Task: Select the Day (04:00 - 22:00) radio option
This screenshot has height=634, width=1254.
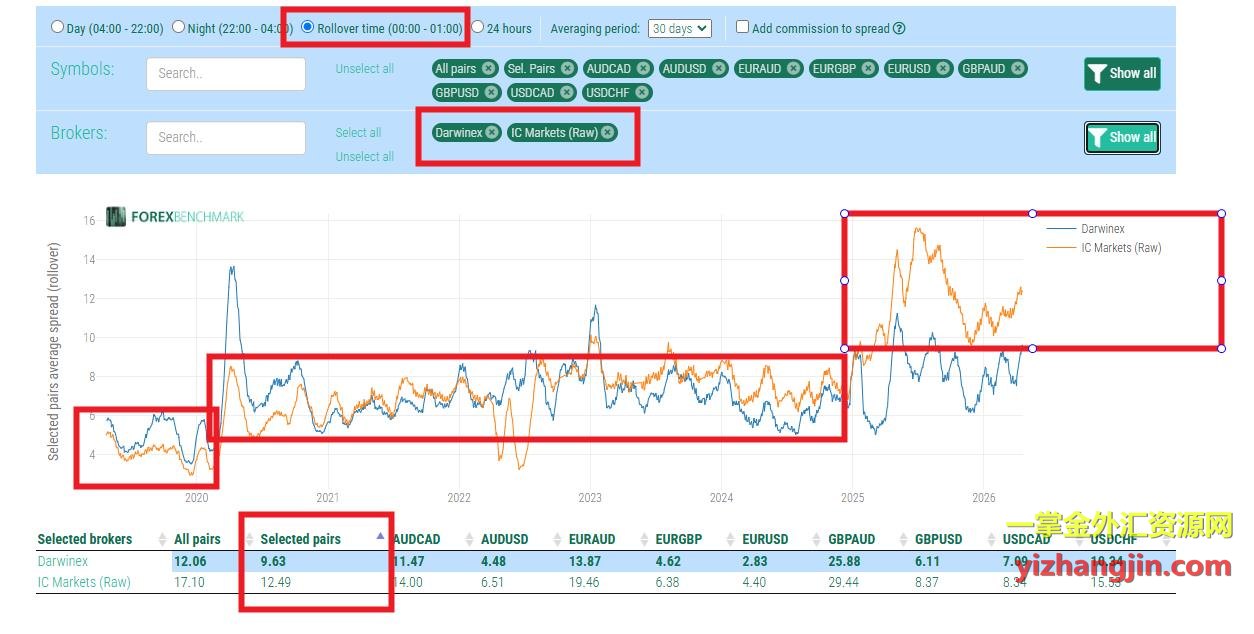Action: coord(57,28)
